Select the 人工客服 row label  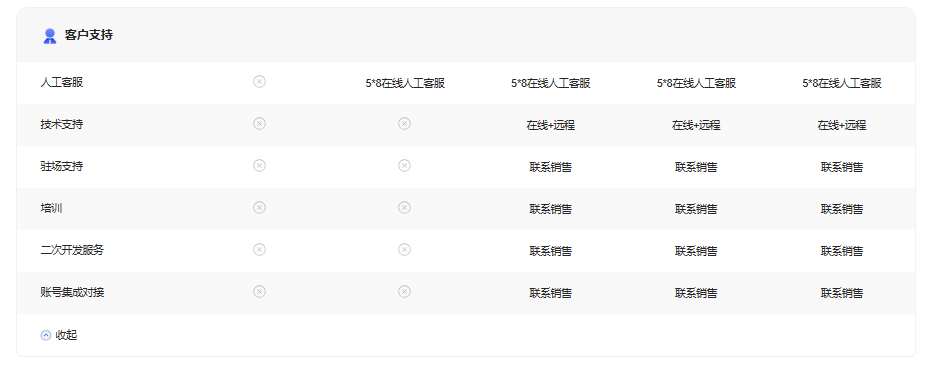click(x=62, y=83)
